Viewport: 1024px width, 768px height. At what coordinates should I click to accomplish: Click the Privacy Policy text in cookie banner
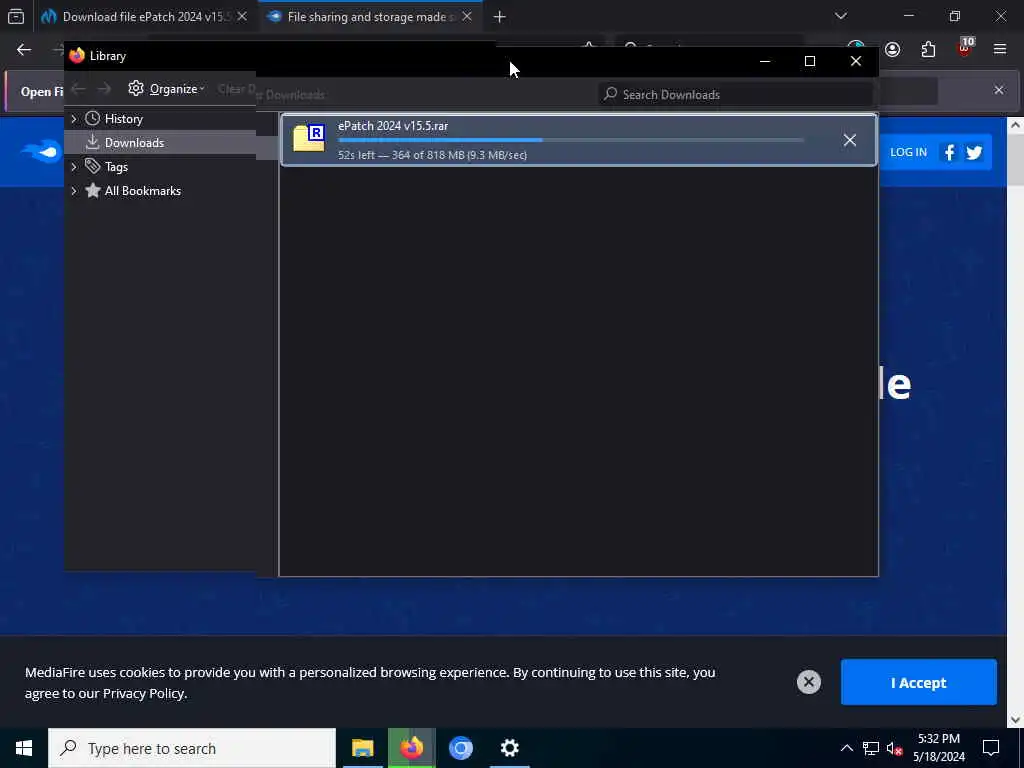tap(144, 694)
